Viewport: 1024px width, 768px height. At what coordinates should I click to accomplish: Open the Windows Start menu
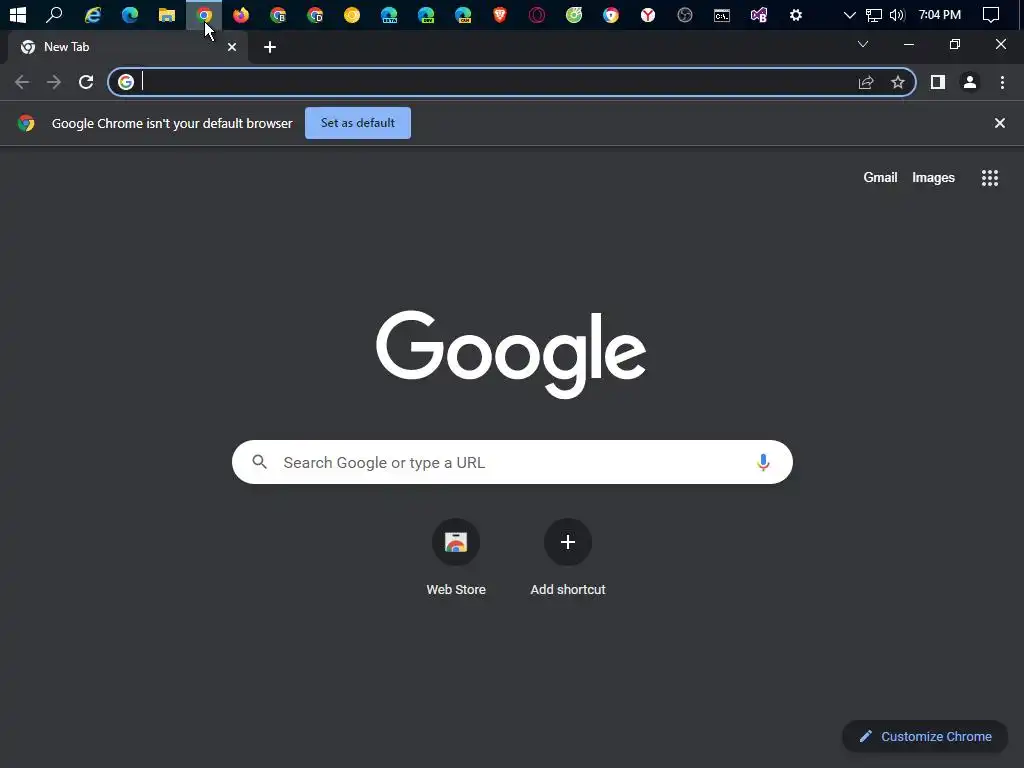click(18, 14)
